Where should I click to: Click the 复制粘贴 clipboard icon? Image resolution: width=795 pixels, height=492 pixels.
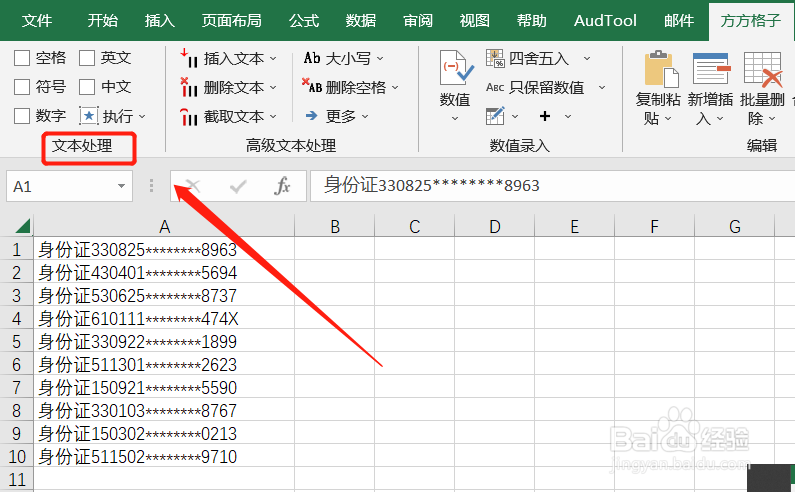661,69
